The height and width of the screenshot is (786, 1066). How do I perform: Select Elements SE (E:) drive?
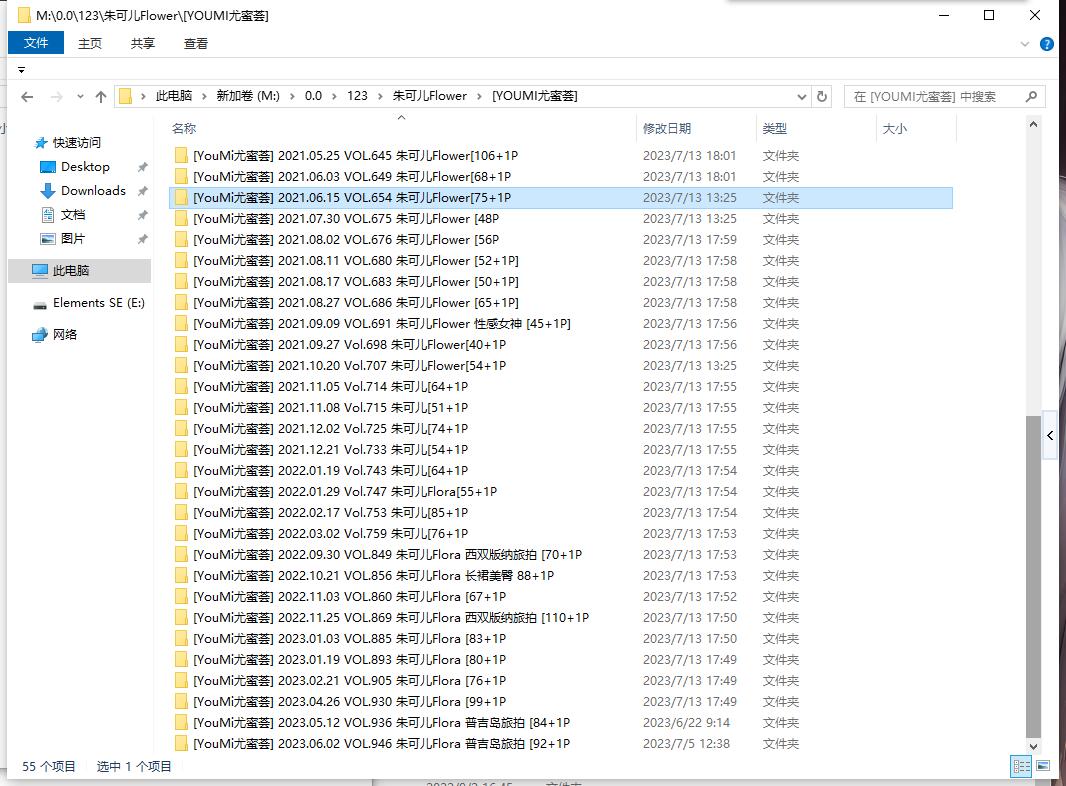tap(99, 303)
